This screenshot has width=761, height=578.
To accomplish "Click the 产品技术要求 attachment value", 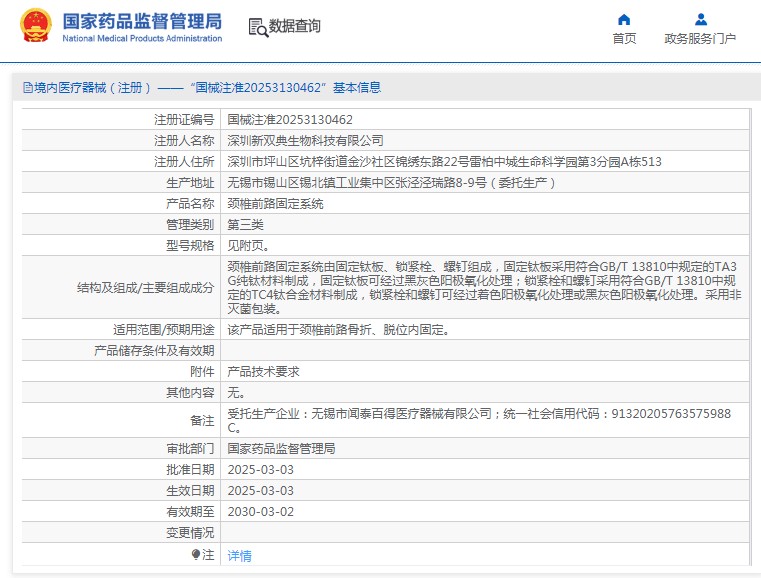I will click(263, 371).
